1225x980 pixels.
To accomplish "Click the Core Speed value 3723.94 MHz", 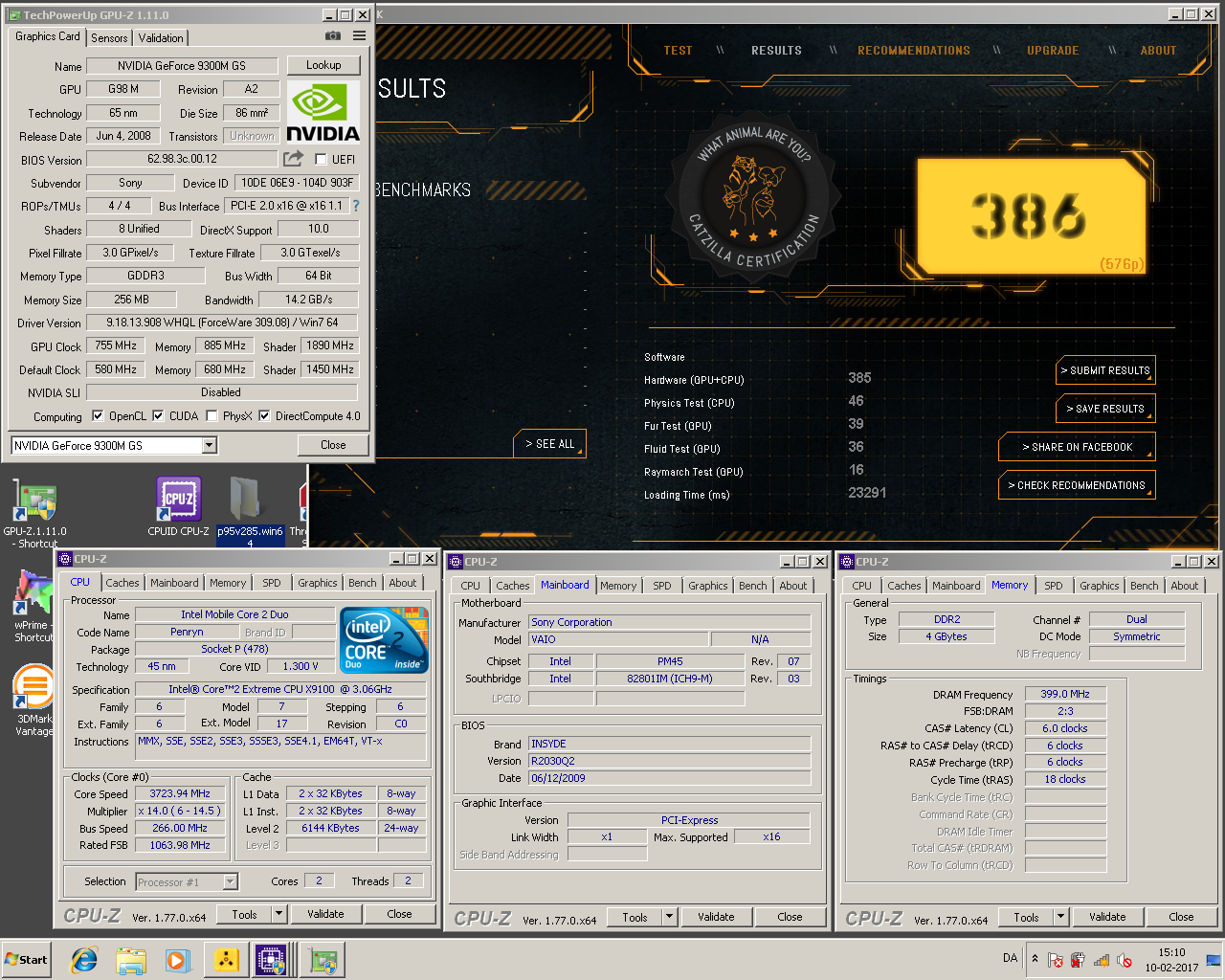I will 180,794.
